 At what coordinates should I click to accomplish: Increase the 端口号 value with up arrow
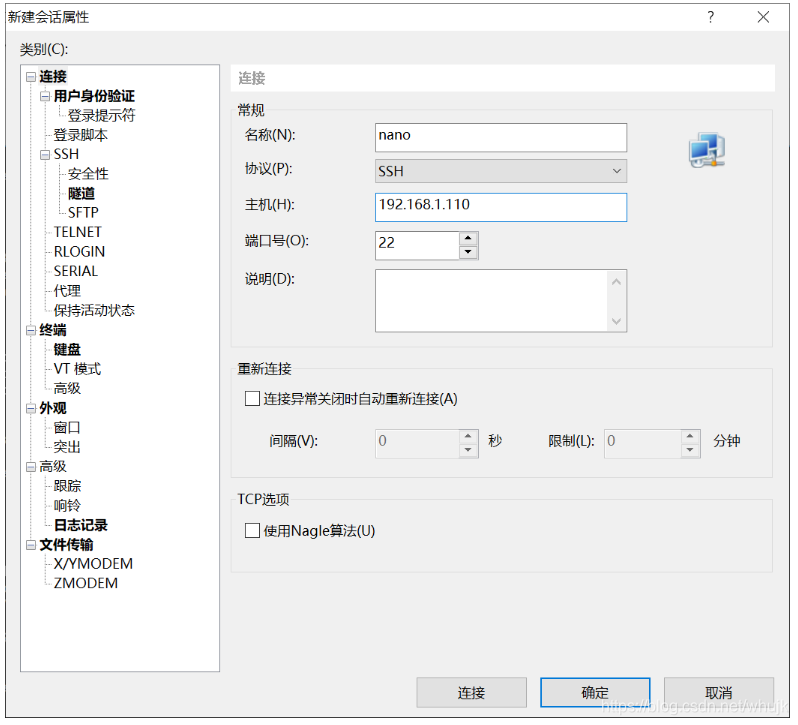(x=468, y=238)
